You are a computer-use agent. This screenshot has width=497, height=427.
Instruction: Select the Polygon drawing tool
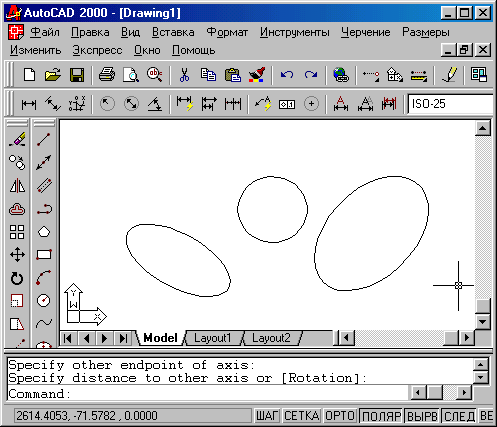pyautogui.click(x=44, y=232)
